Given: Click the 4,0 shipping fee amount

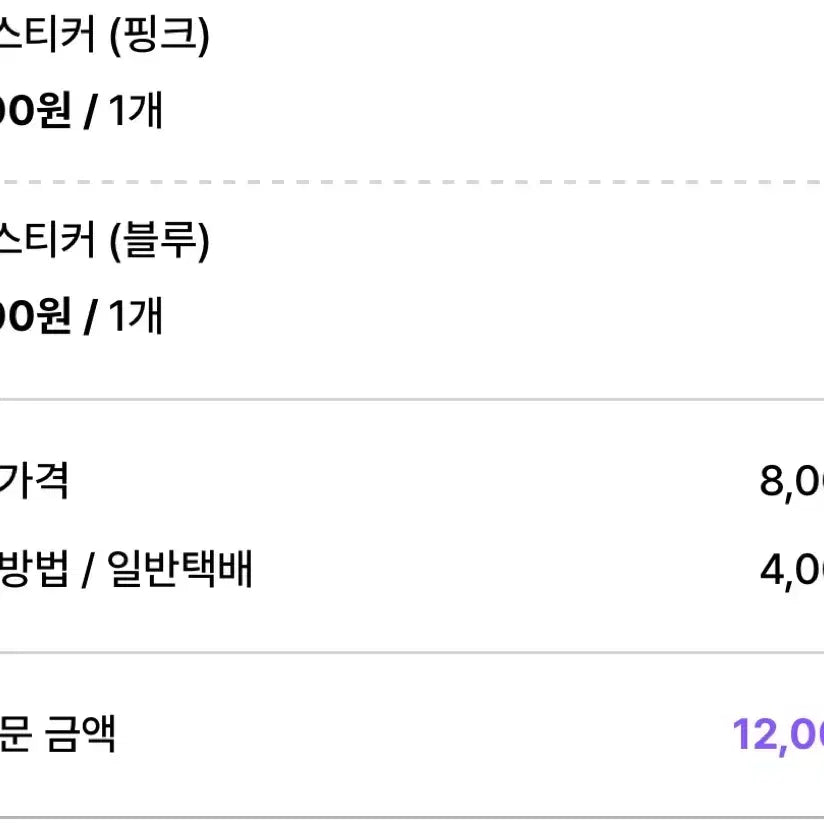Looking at the screenshot, I should (x=791, y=571).
